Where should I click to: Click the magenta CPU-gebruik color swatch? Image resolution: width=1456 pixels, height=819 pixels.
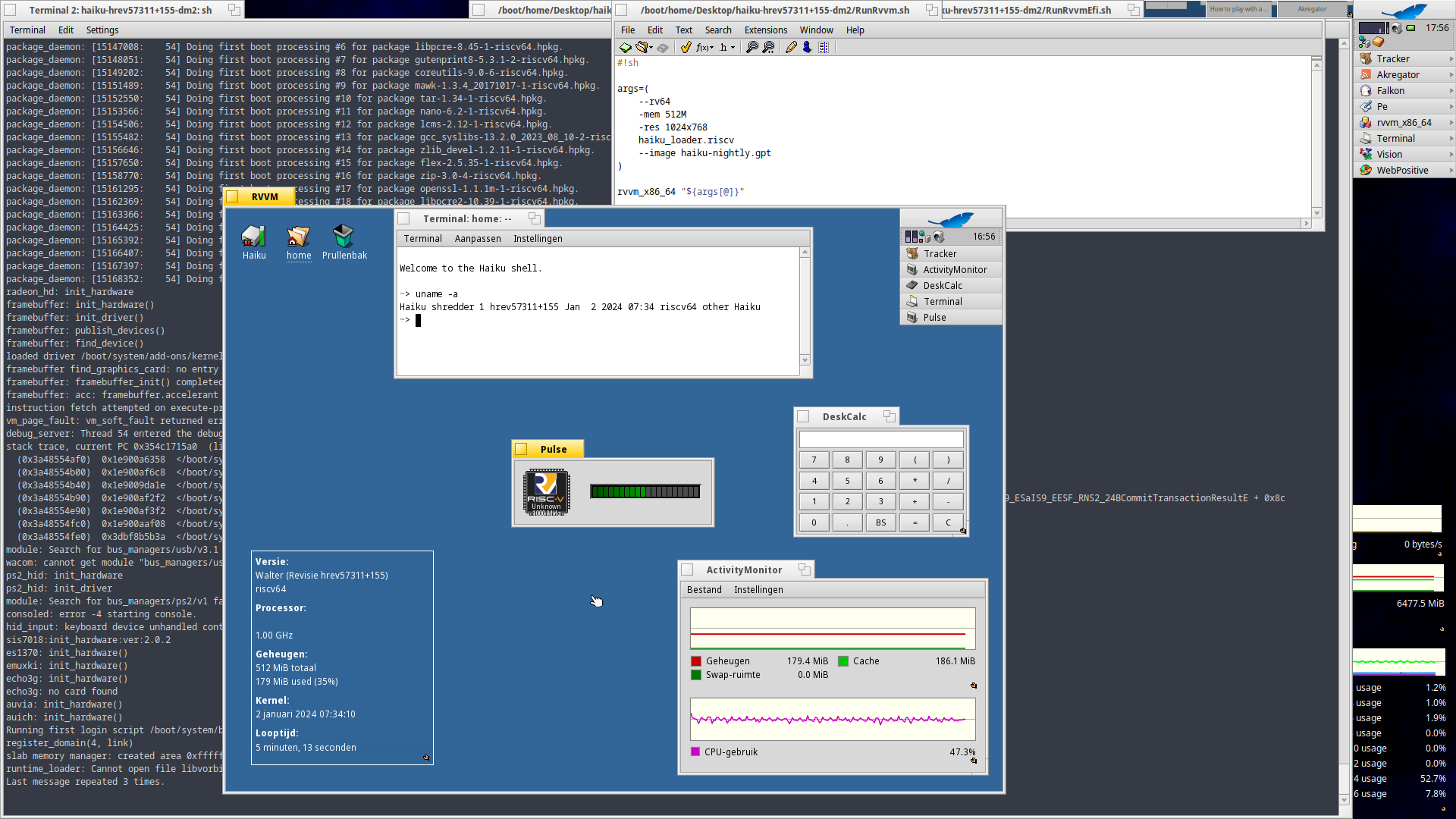click(x=695, y=752)
